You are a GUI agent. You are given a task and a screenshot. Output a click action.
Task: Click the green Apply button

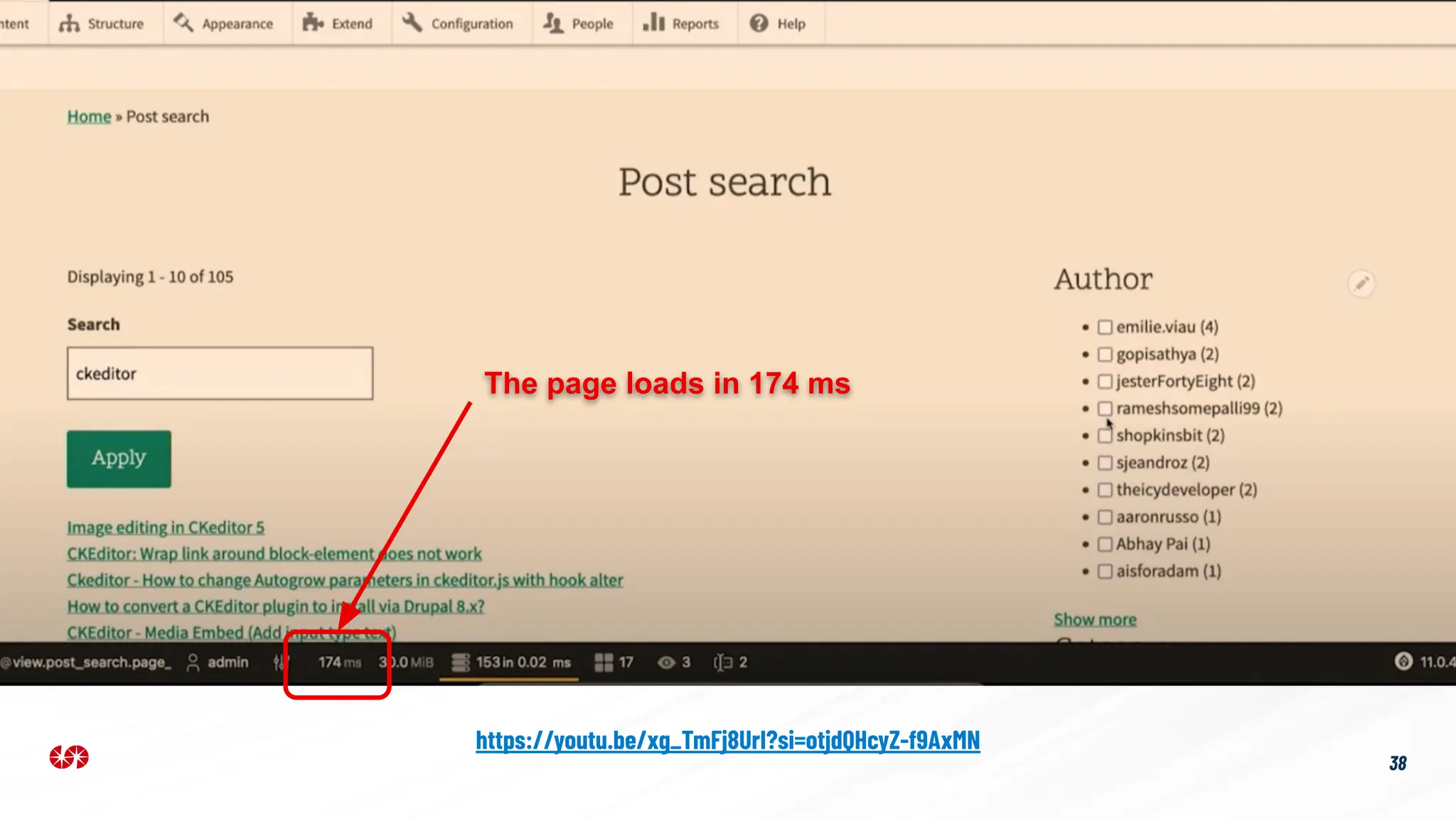pos(119,459)
